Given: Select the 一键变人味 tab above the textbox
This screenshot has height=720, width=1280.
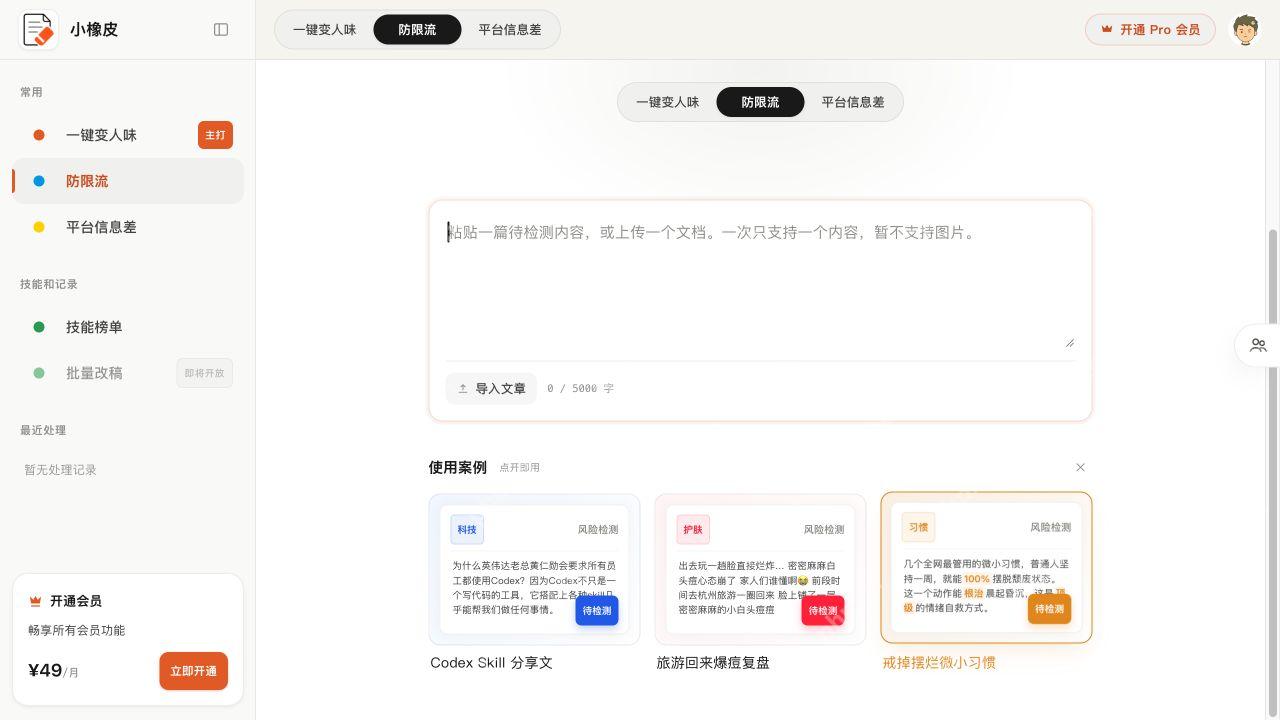Looking at the screenshot, I should coord(668,102).
